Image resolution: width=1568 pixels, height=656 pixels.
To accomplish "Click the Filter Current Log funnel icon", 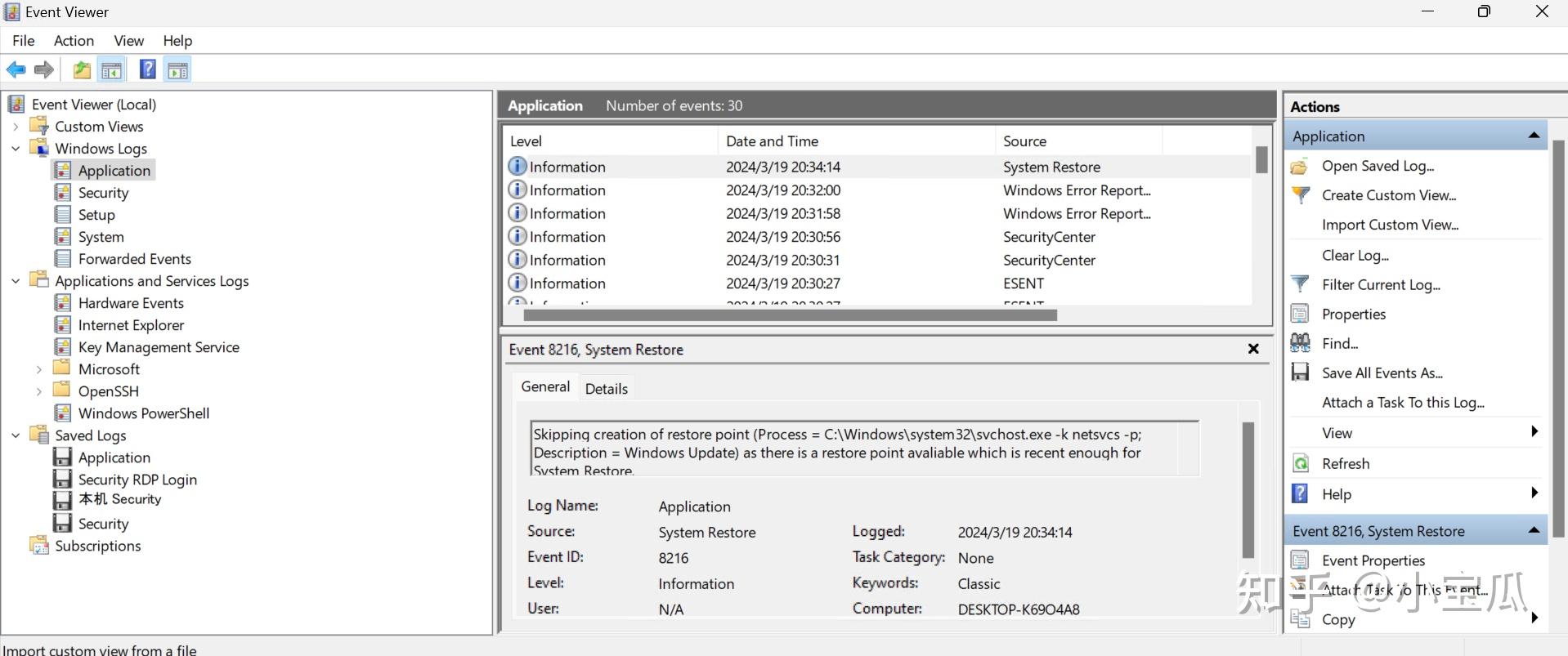I will point(1300,284).
